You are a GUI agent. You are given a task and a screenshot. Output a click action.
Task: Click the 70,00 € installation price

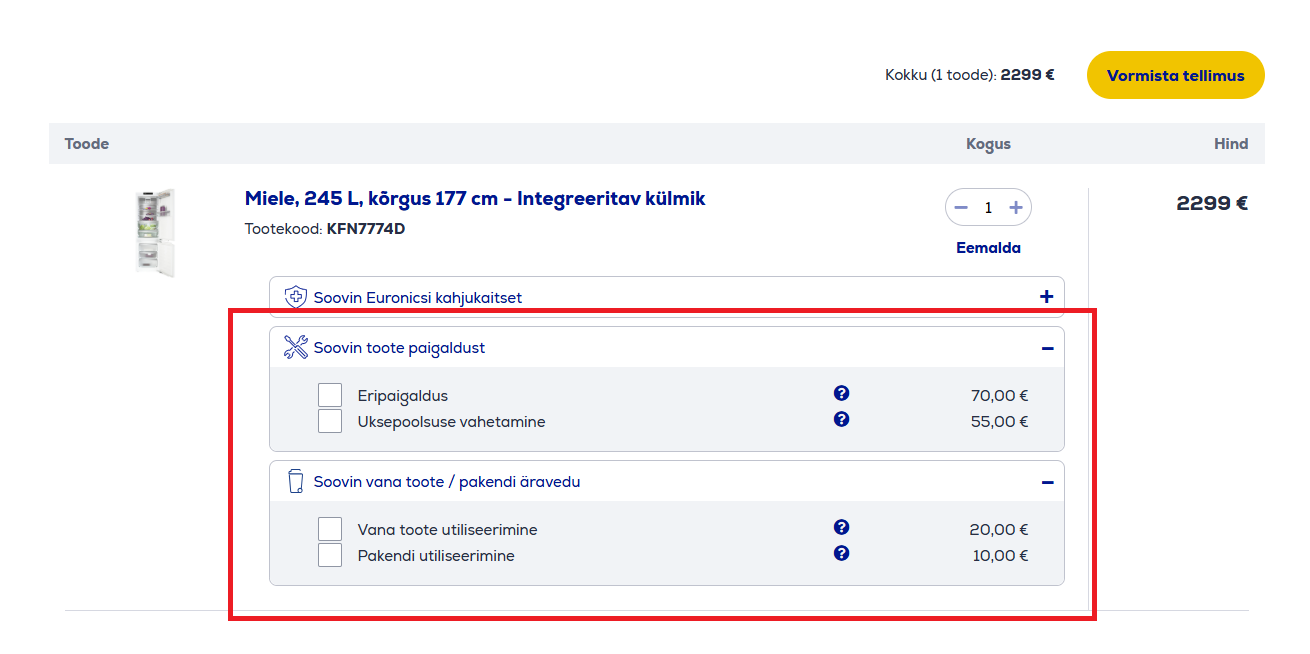pos(1000,396)
